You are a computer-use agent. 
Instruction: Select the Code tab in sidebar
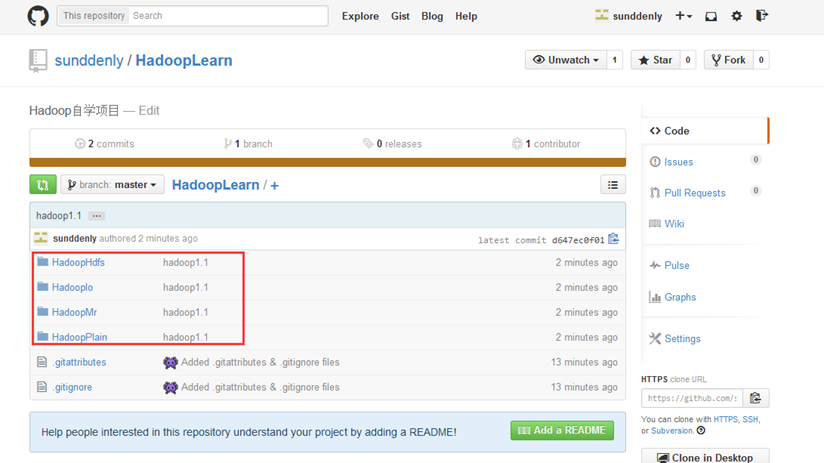tap(705, 131)
